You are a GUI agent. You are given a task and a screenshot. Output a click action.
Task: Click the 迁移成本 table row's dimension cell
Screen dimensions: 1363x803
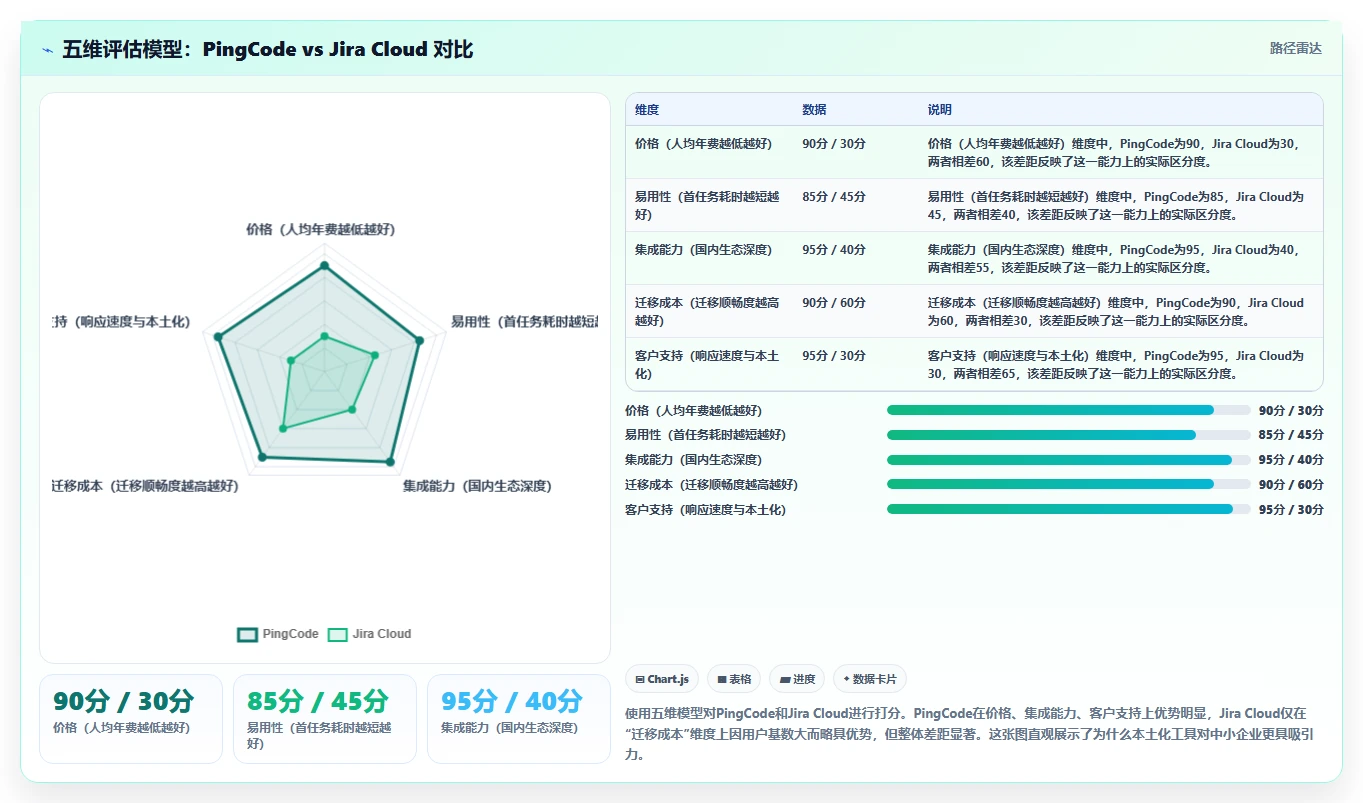coord(707,311)
